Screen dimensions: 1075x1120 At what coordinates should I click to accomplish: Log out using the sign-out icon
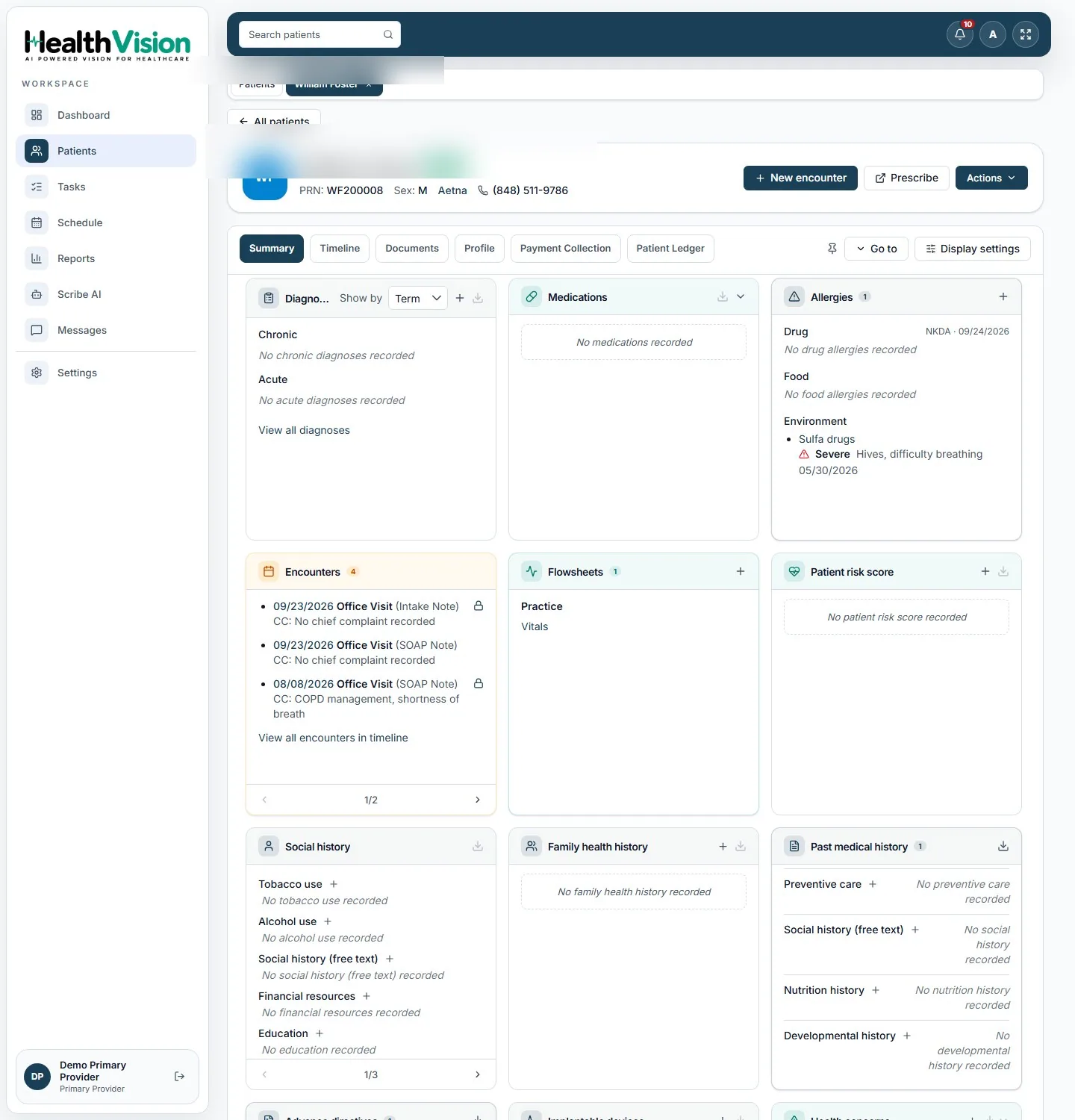point(179,1076)
